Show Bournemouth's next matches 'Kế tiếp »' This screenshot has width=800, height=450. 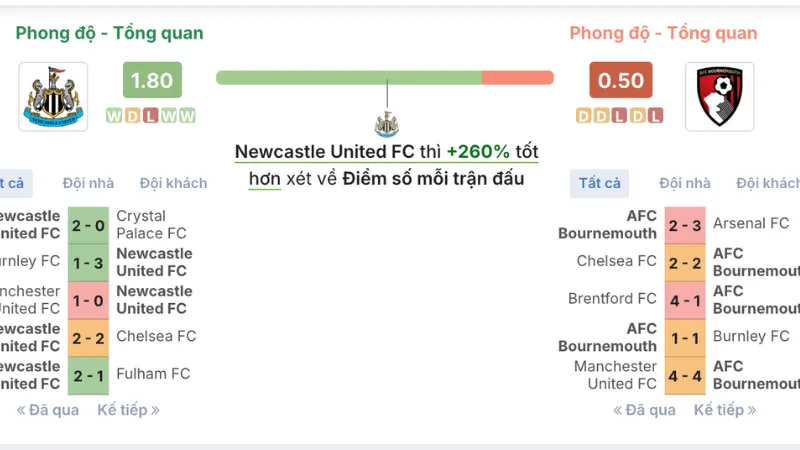pos(725,410)
